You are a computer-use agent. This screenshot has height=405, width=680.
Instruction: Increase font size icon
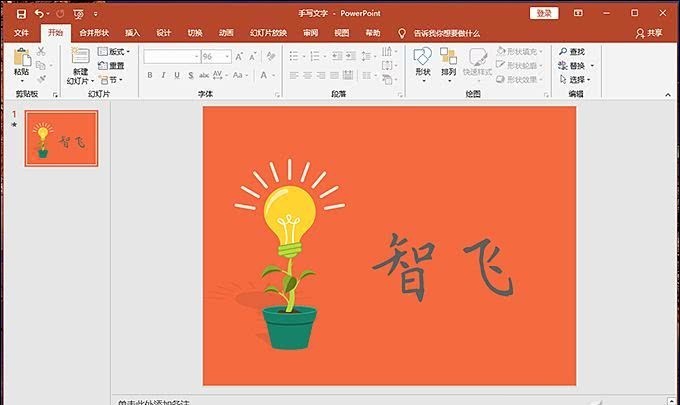(x=239, y=56)
